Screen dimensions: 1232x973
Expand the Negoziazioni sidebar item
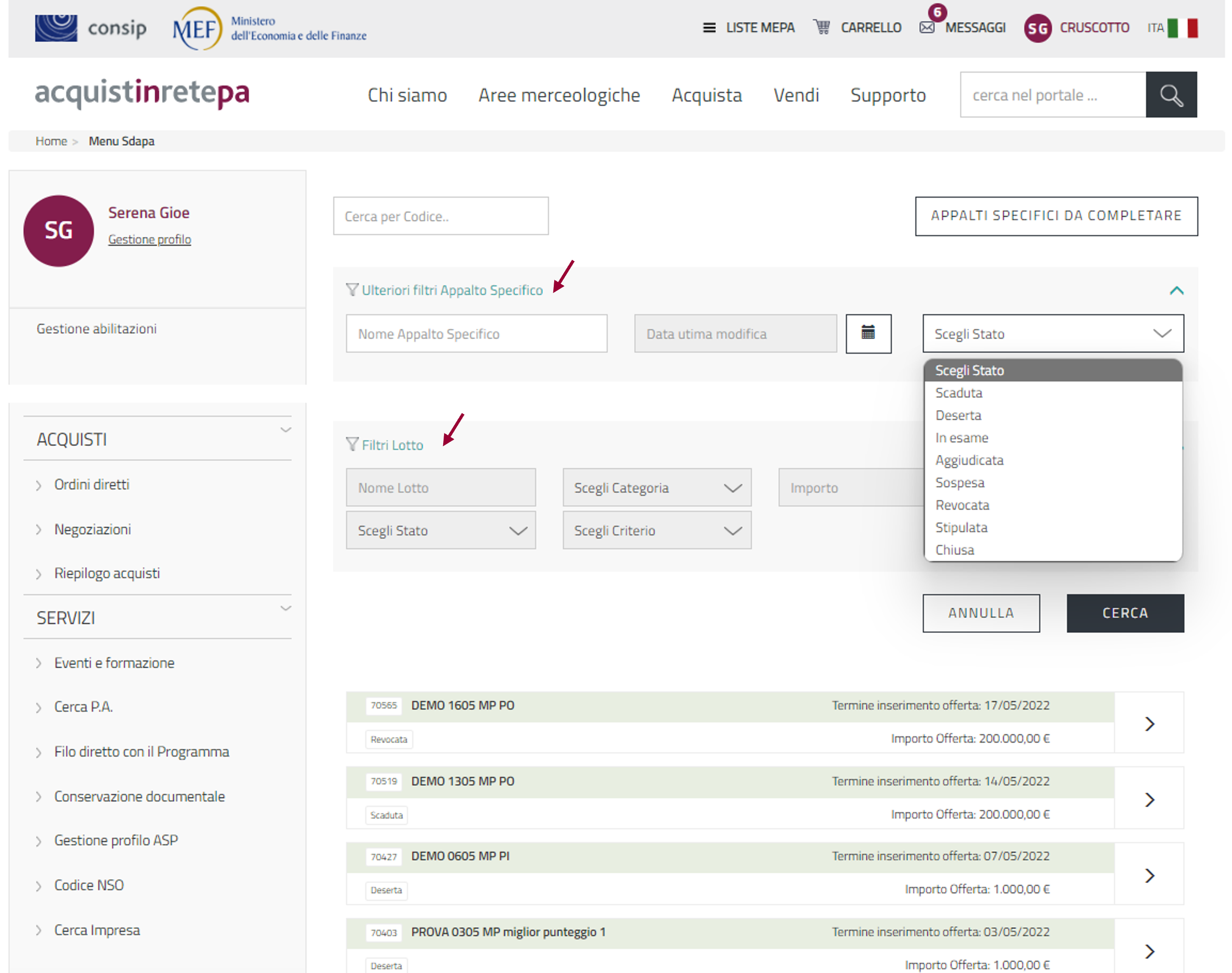[92, 529]
